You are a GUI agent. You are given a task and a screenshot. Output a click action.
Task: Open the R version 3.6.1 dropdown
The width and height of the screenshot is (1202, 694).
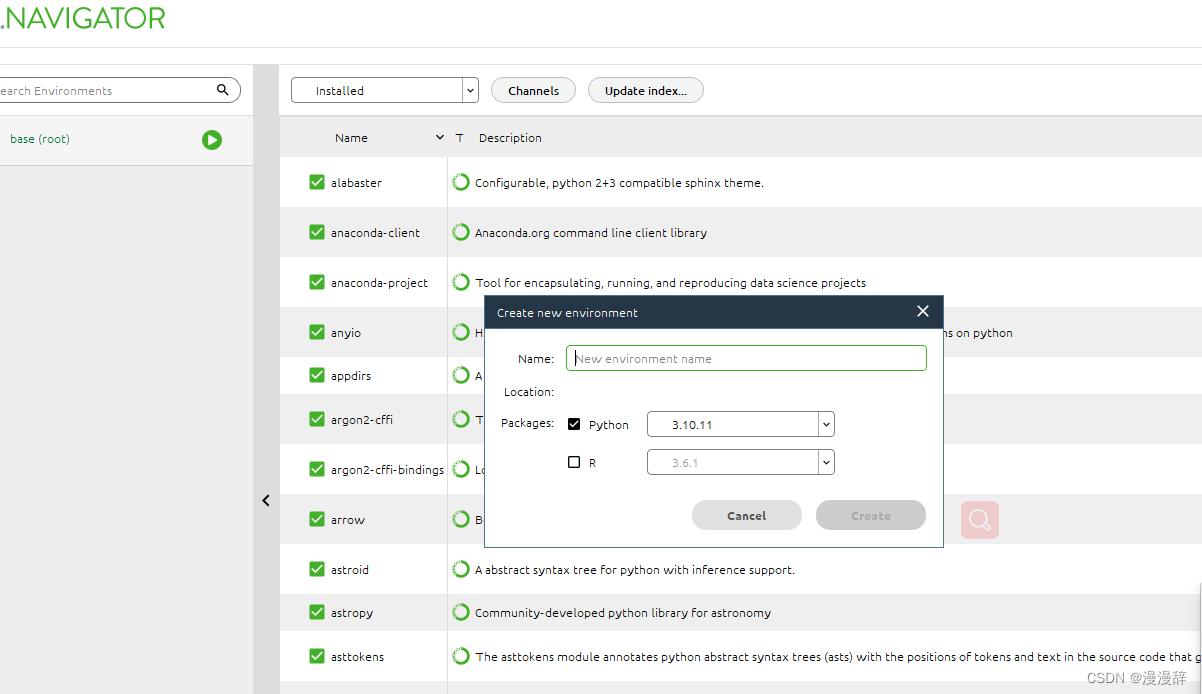pyautogui.click(x=741, y=462)
